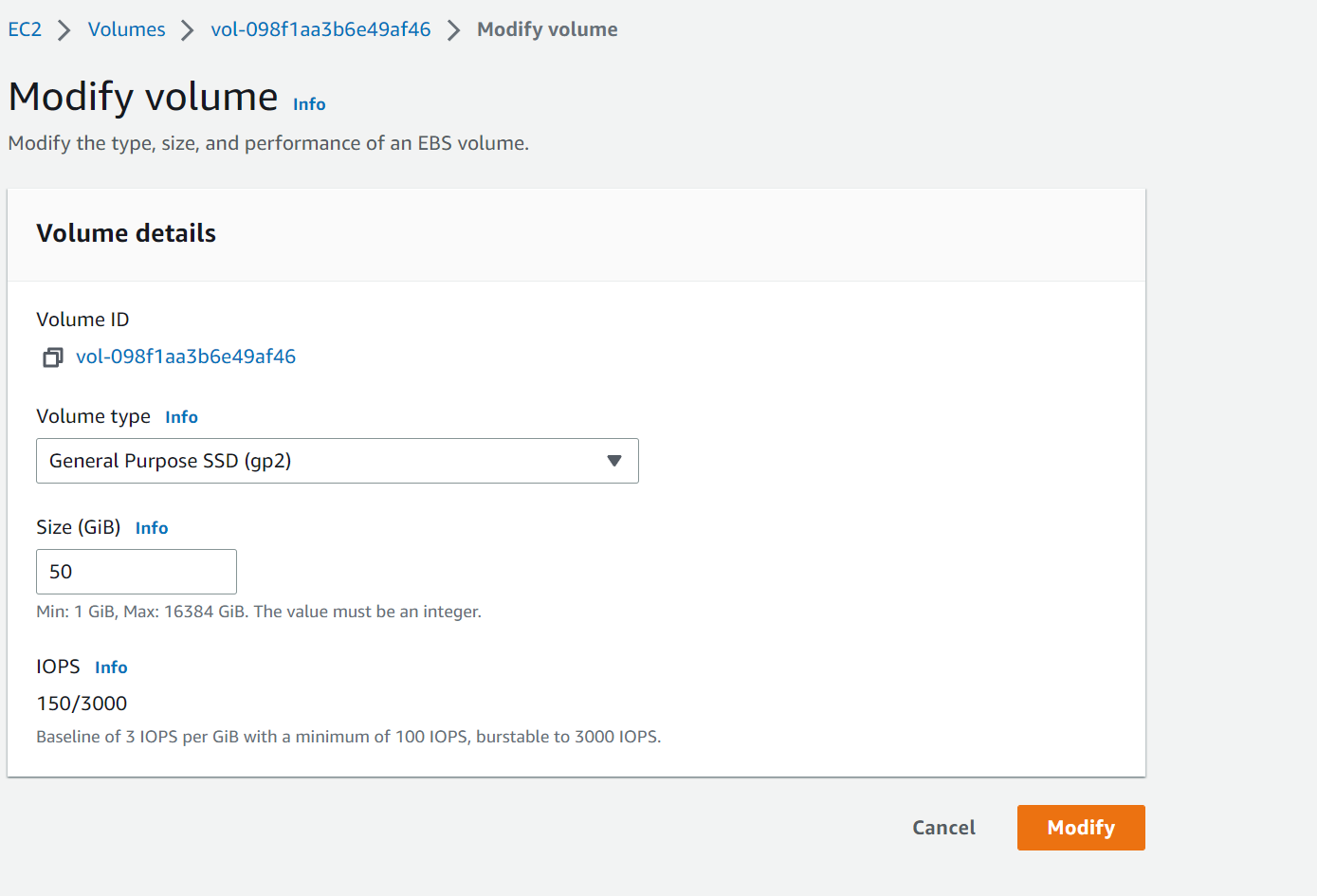The image size is (1317, 896).
Task: Open the Info link beside the page title
Action: (x=308, y=104)
